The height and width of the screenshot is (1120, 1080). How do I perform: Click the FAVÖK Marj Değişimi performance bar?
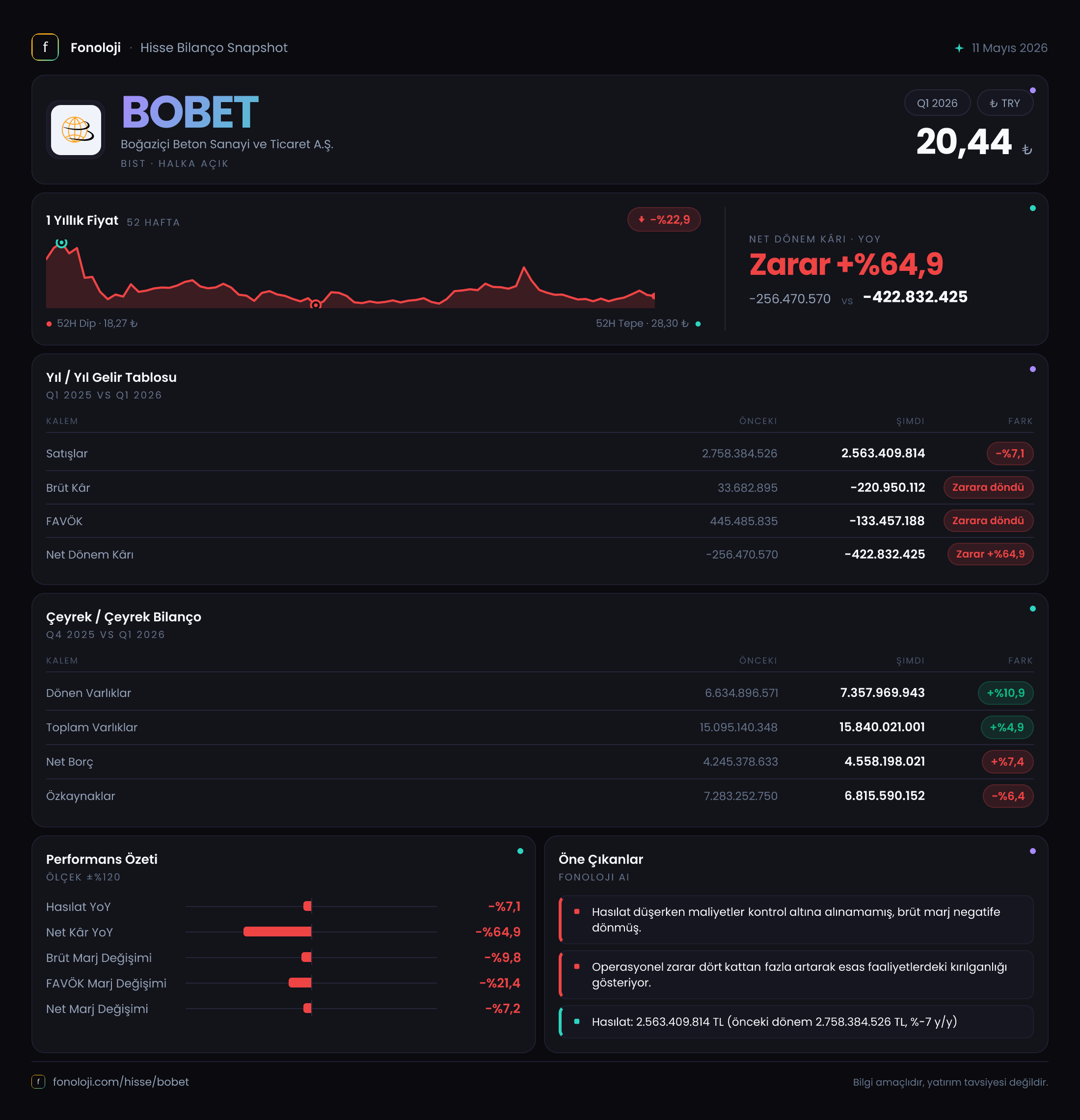[x=300, y=982]
